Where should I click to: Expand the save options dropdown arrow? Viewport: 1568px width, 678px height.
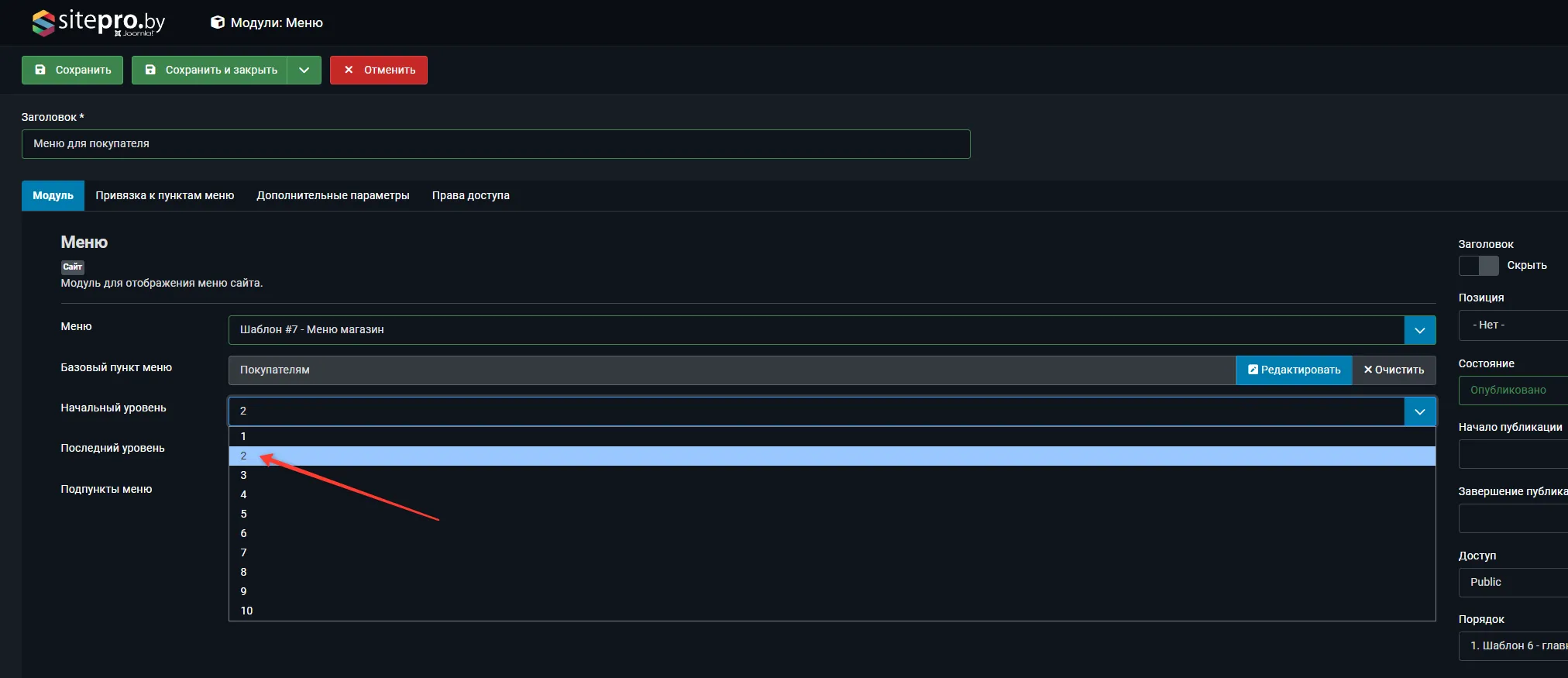click(304, 70)
